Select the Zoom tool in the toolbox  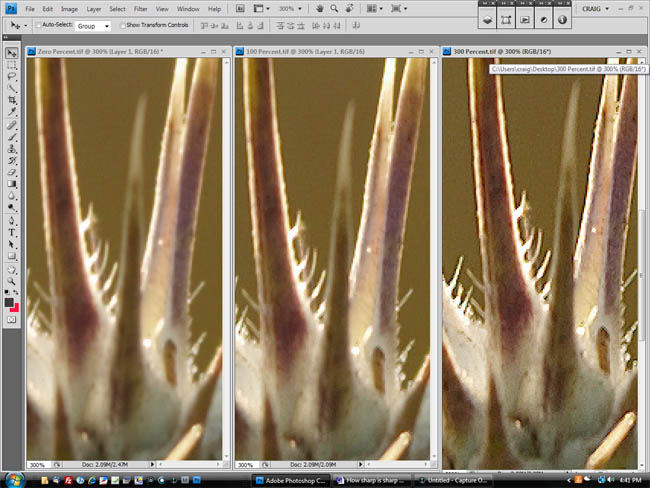tap(12, 282)
